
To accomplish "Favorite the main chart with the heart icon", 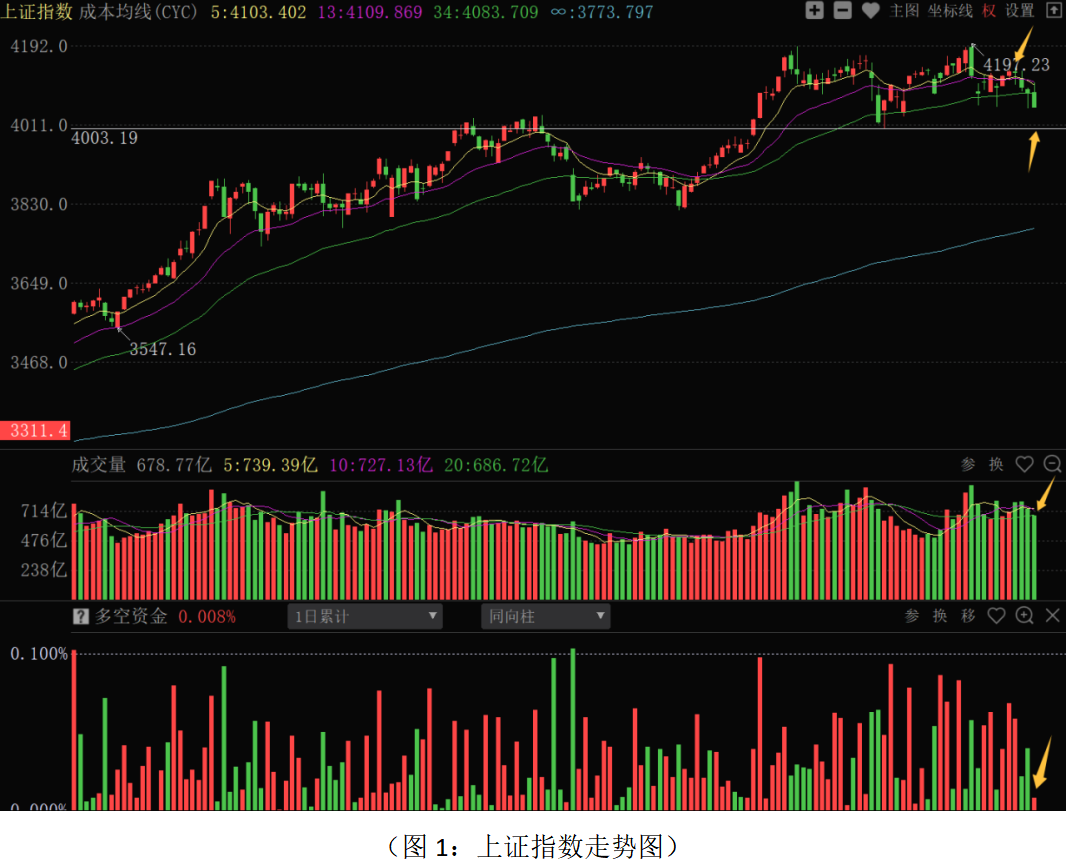I will (870, 11).
